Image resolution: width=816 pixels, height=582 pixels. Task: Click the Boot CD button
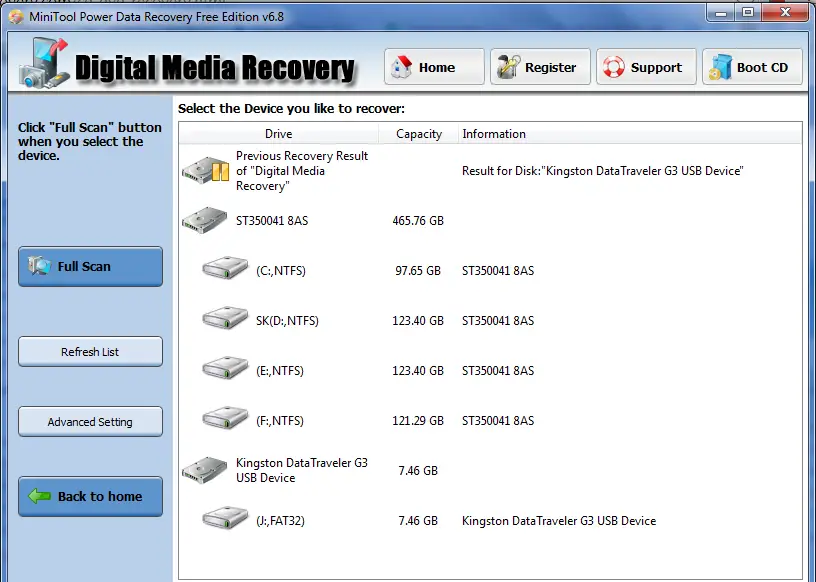point(752,67)
